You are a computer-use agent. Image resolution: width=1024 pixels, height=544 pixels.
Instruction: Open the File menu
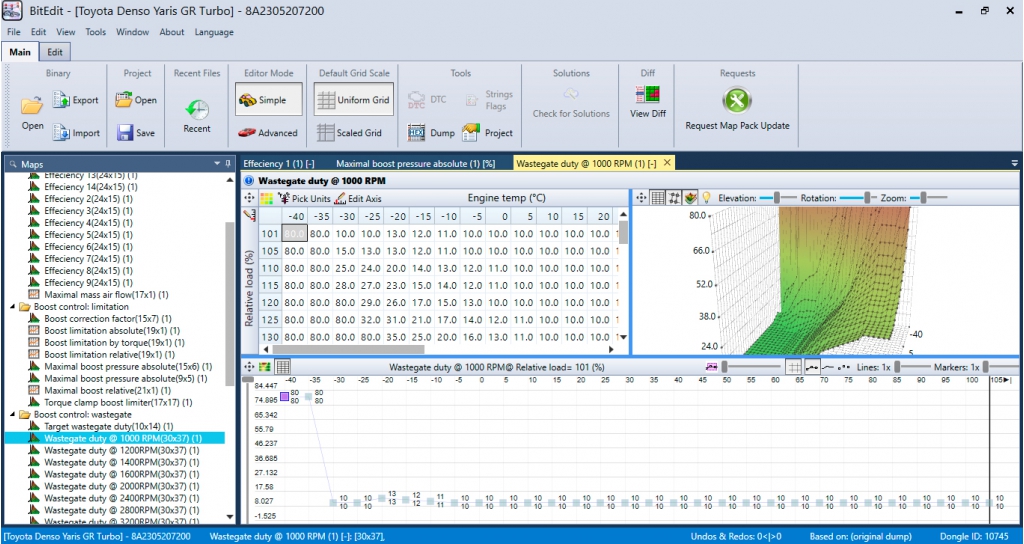click(14, 32)
